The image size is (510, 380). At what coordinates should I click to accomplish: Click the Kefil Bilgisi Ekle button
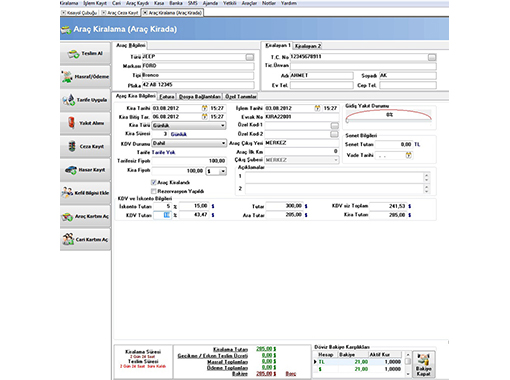click(85, 193)
